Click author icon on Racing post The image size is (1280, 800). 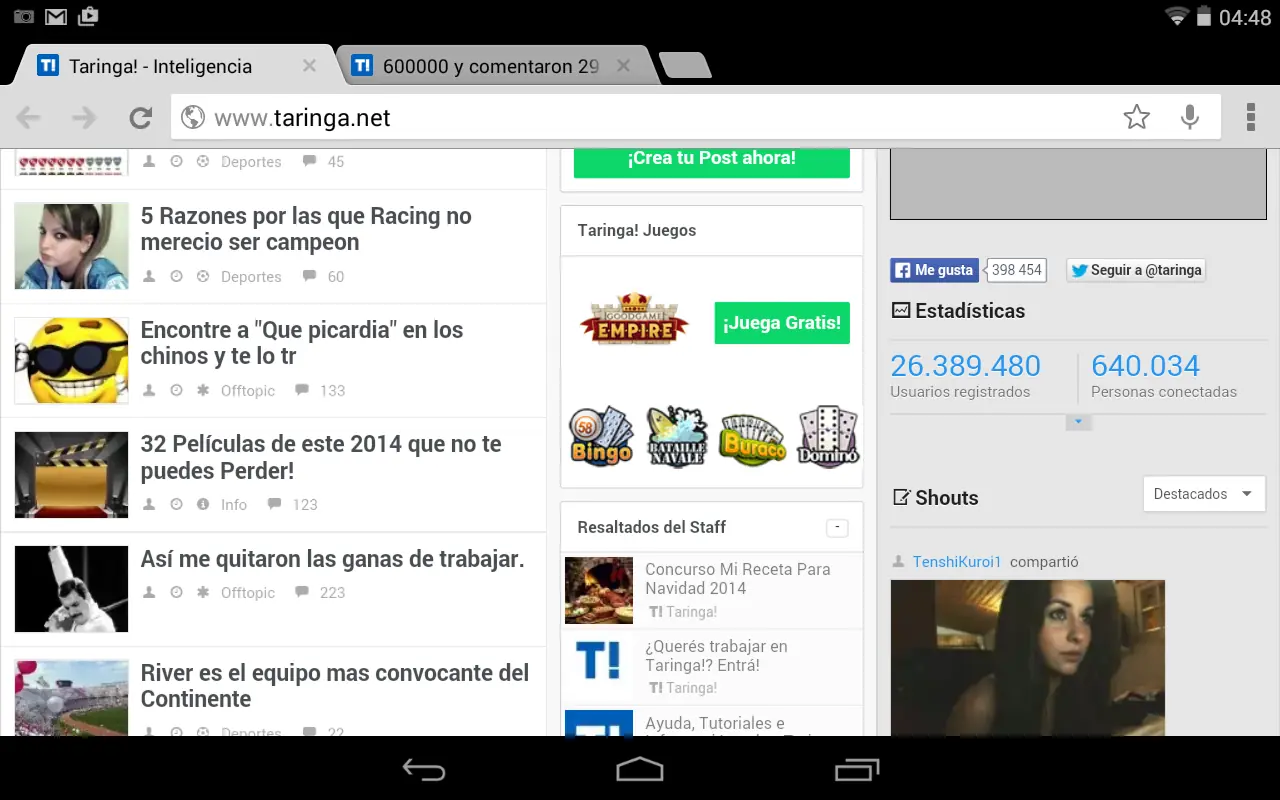pyautogui.click(x=149, y=276)
